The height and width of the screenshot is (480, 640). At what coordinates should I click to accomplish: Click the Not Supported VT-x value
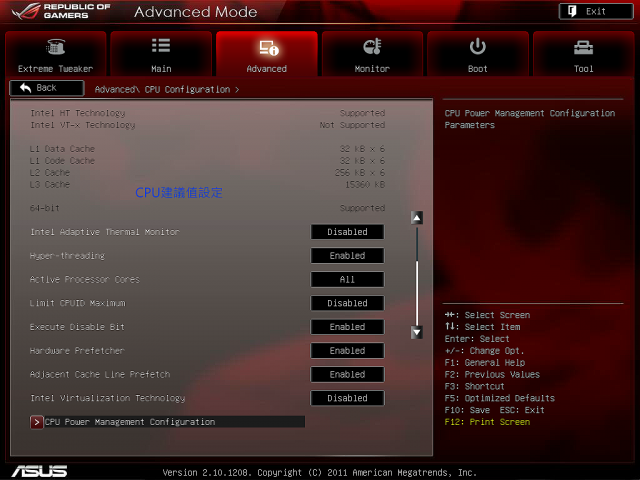pos(352,124)
